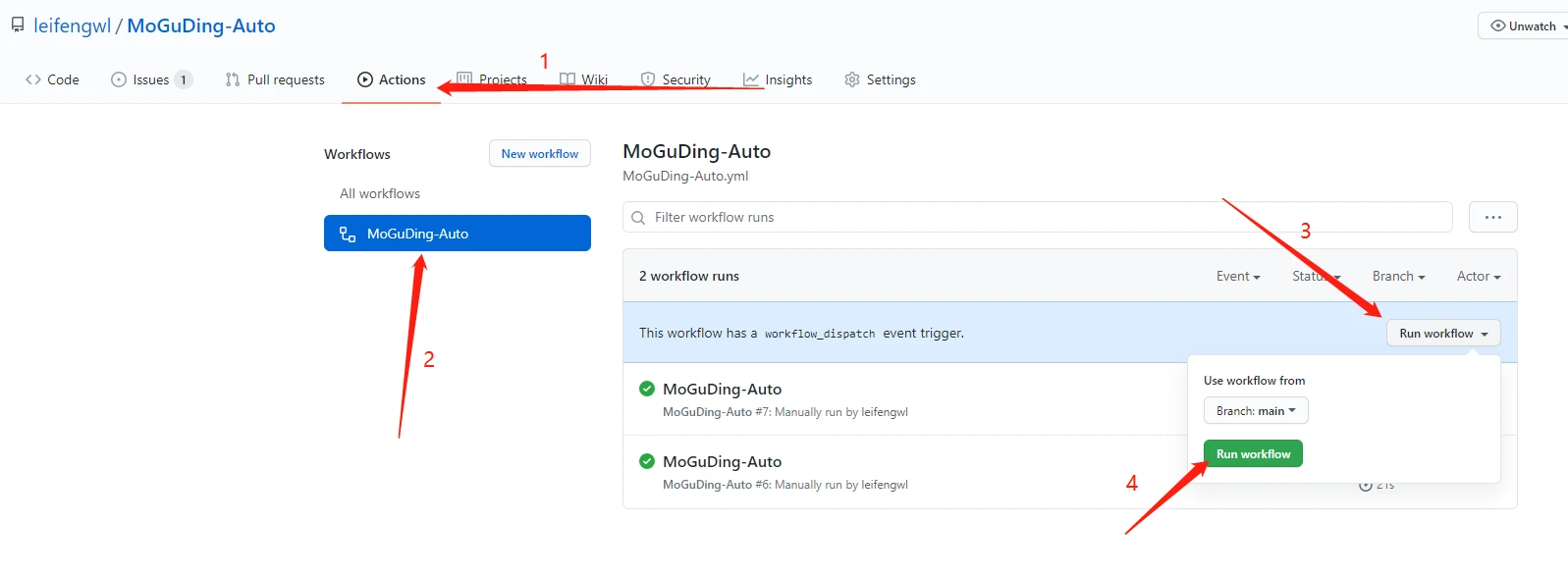Click the Wiki book icon
This screenshot has height=576, width=1568.
tap(568, 79)
